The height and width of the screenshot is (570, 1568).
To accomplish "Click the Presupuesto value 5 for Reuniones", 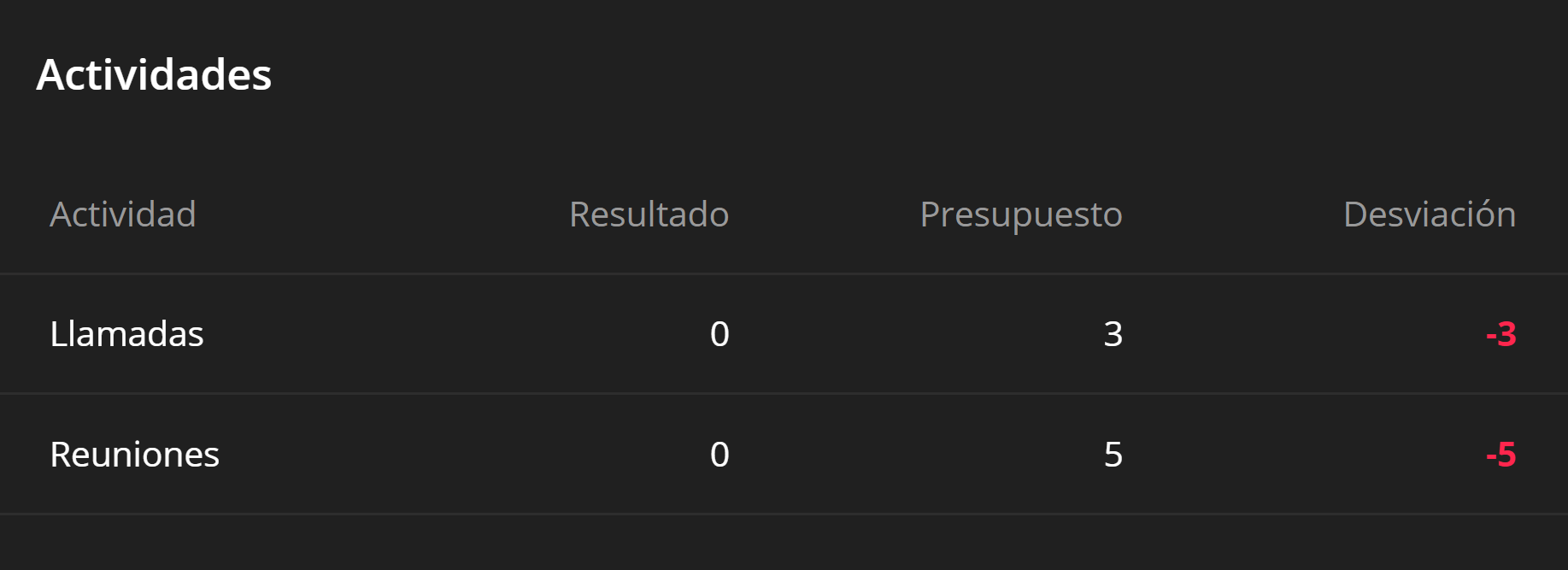I will click(1113, 455).
